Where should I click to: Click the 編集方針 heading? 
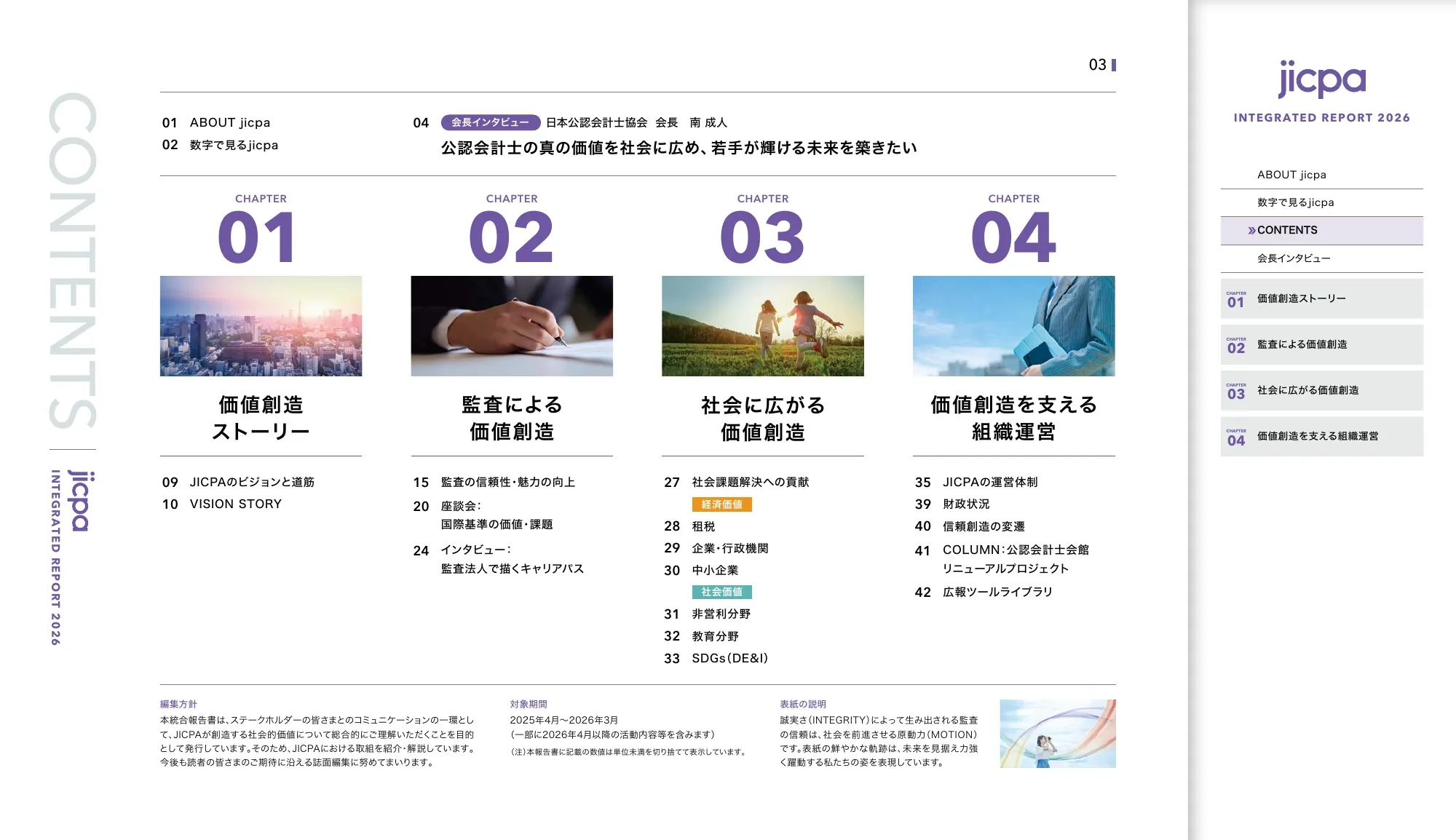coord(178,704)
